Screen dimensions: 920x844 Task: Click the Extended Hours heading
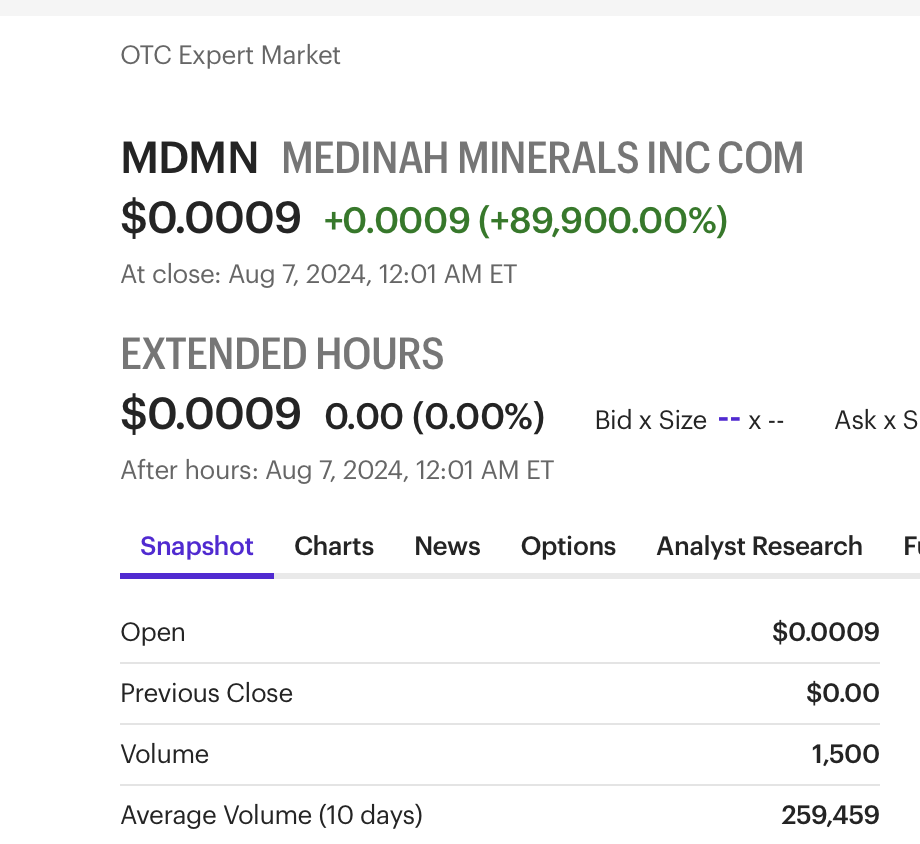(282, 355)
